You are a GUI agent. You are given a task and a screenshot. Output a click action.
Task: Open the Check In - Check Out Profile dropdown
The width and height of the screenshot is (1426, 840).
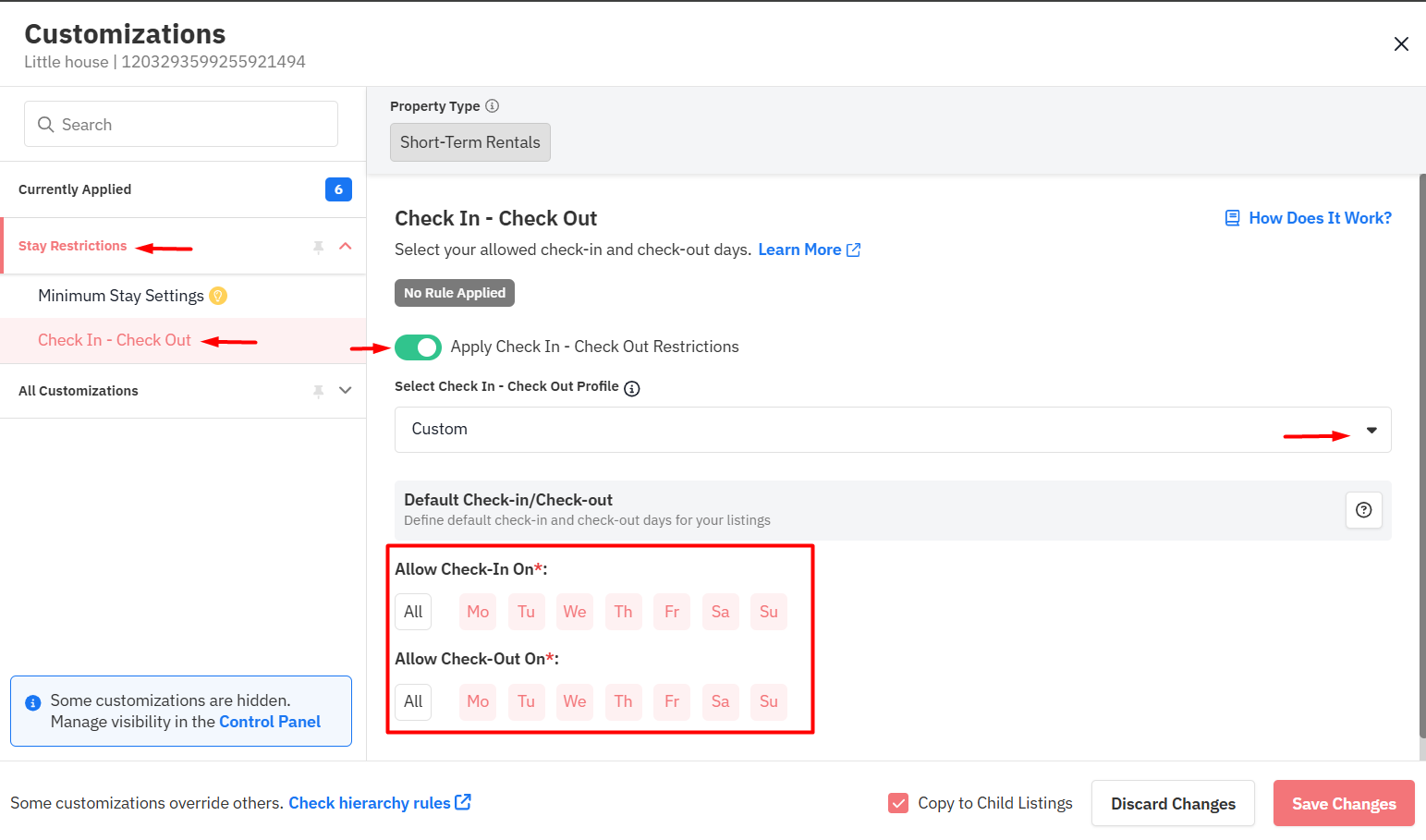pyautogui.click(x=893, y=430)
